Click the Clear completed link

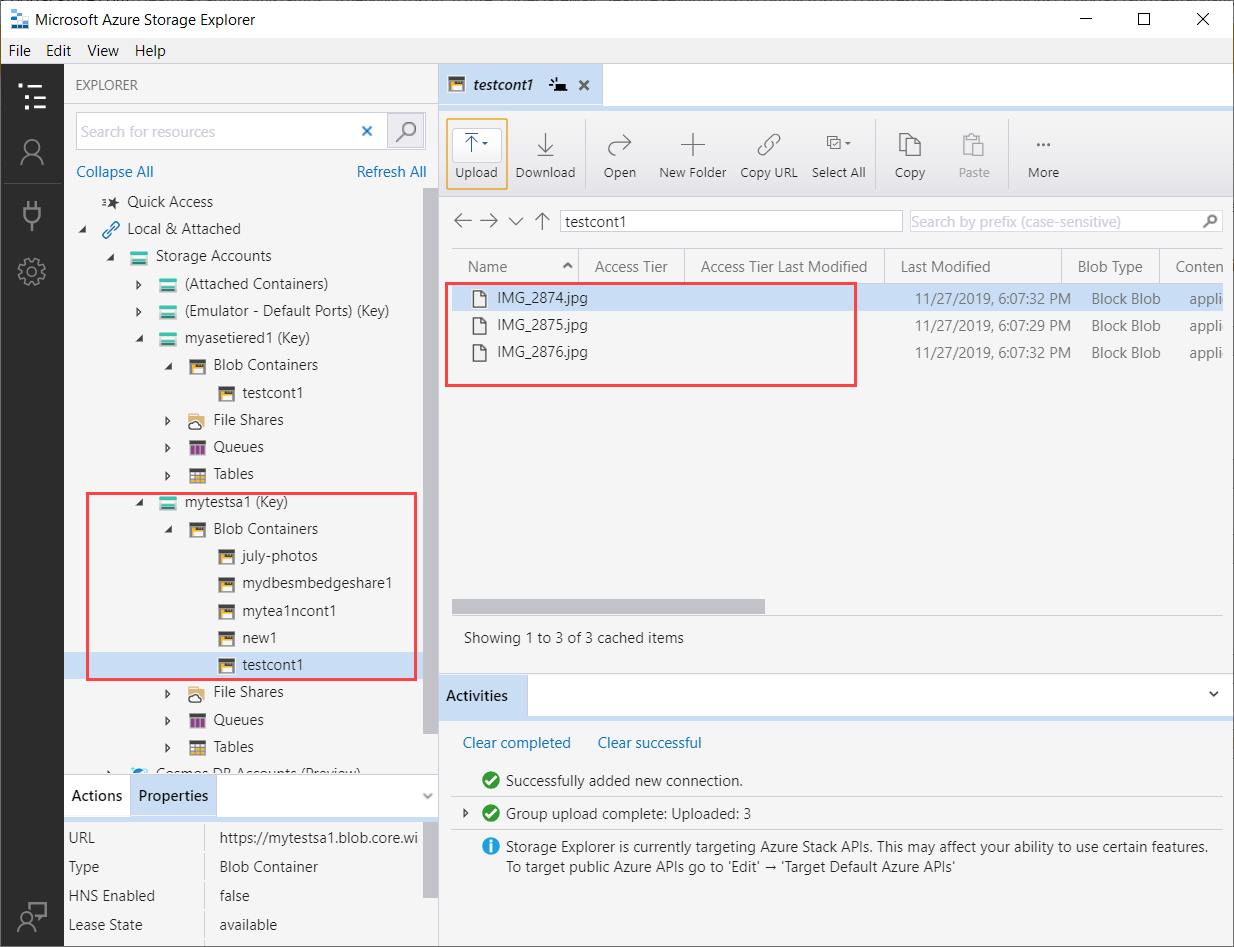click(x=517, y=743)
